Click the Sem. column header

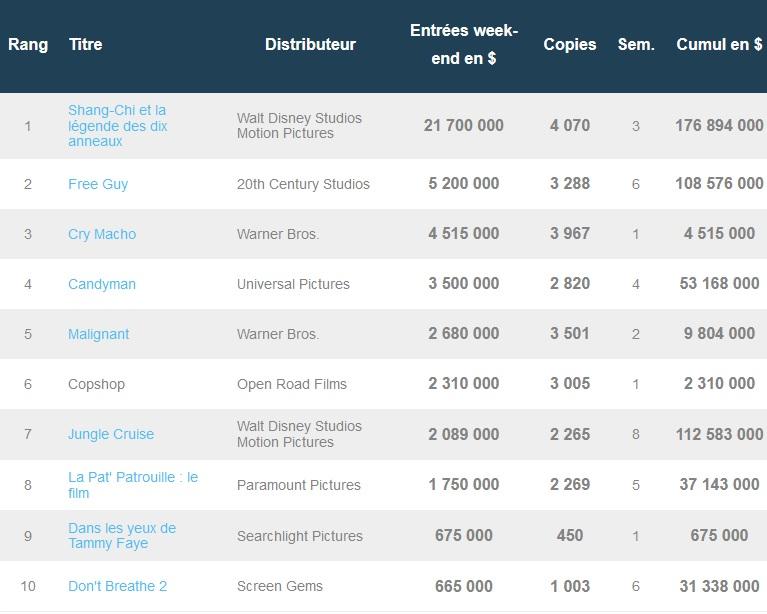(636, 45)
